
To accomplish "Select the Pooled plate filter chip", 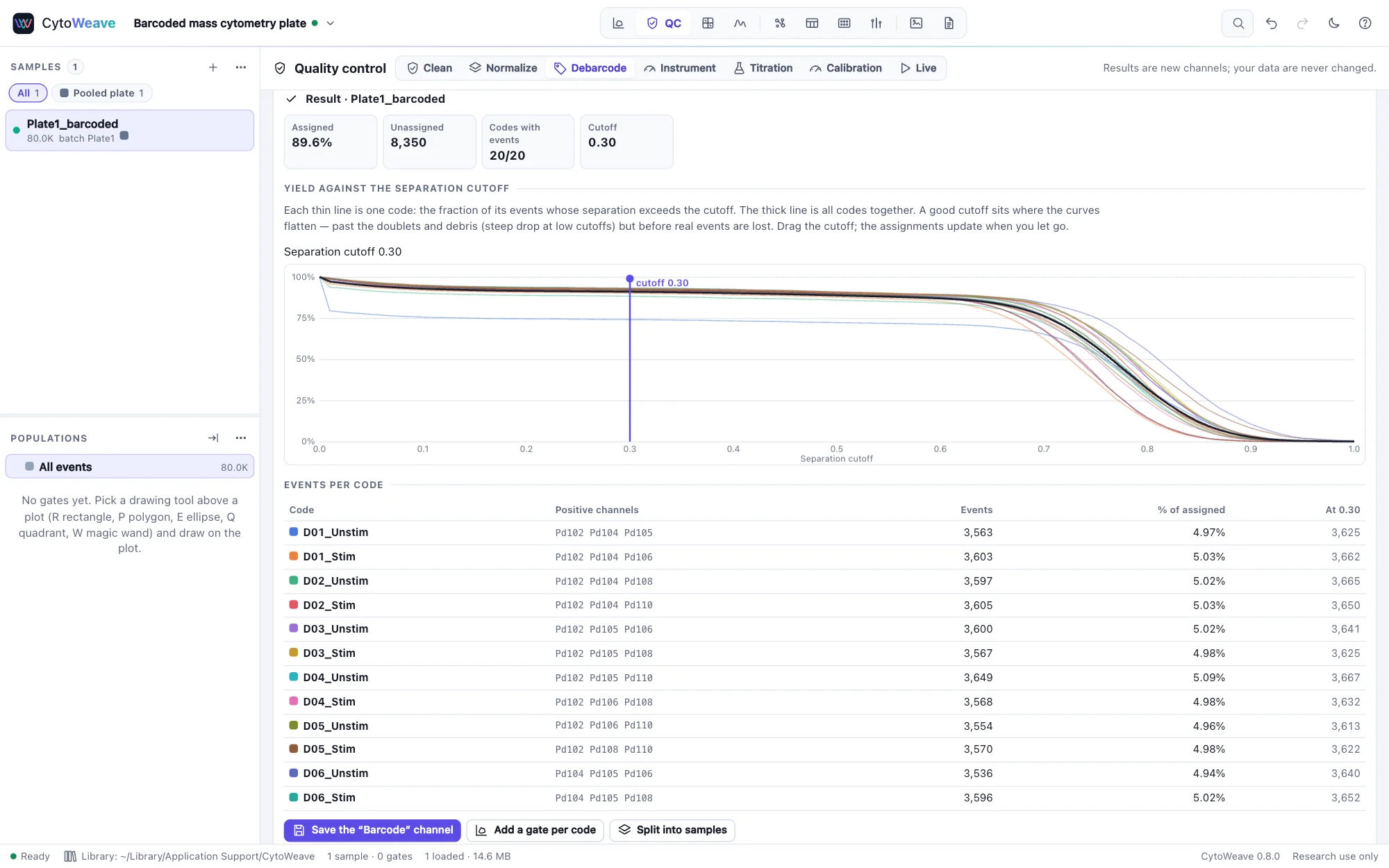I will tap(102, 93).
